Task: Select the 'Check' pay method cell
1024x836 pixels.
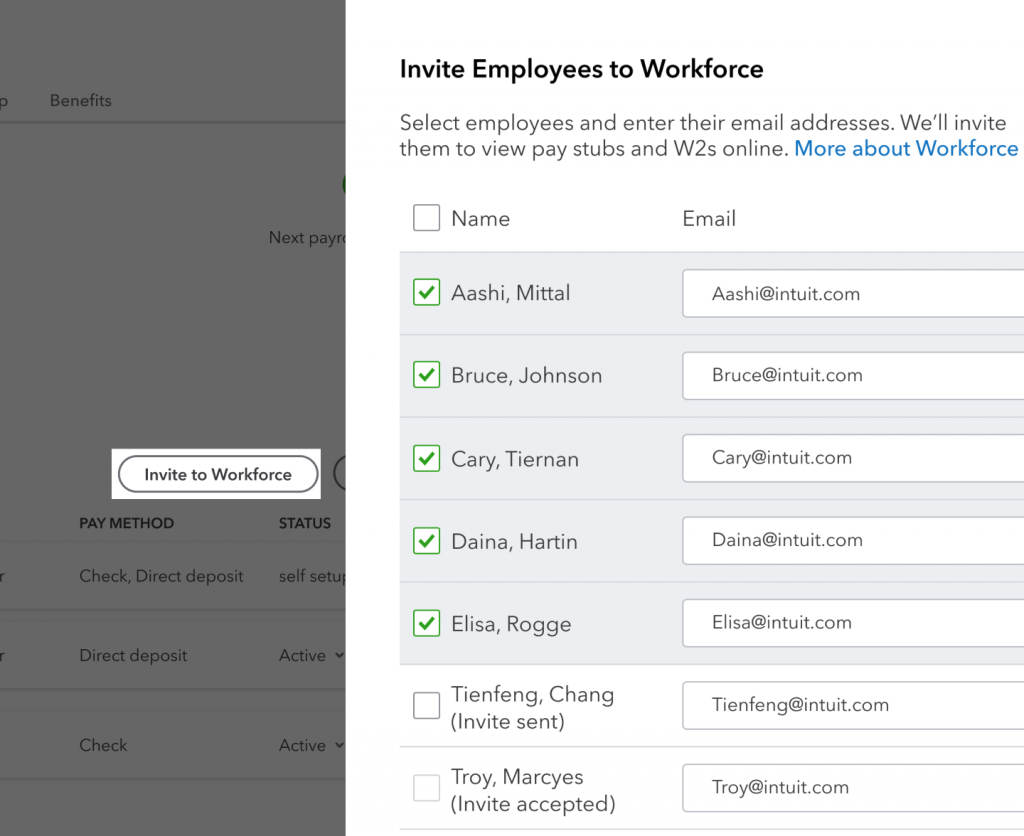Action: 103,745
